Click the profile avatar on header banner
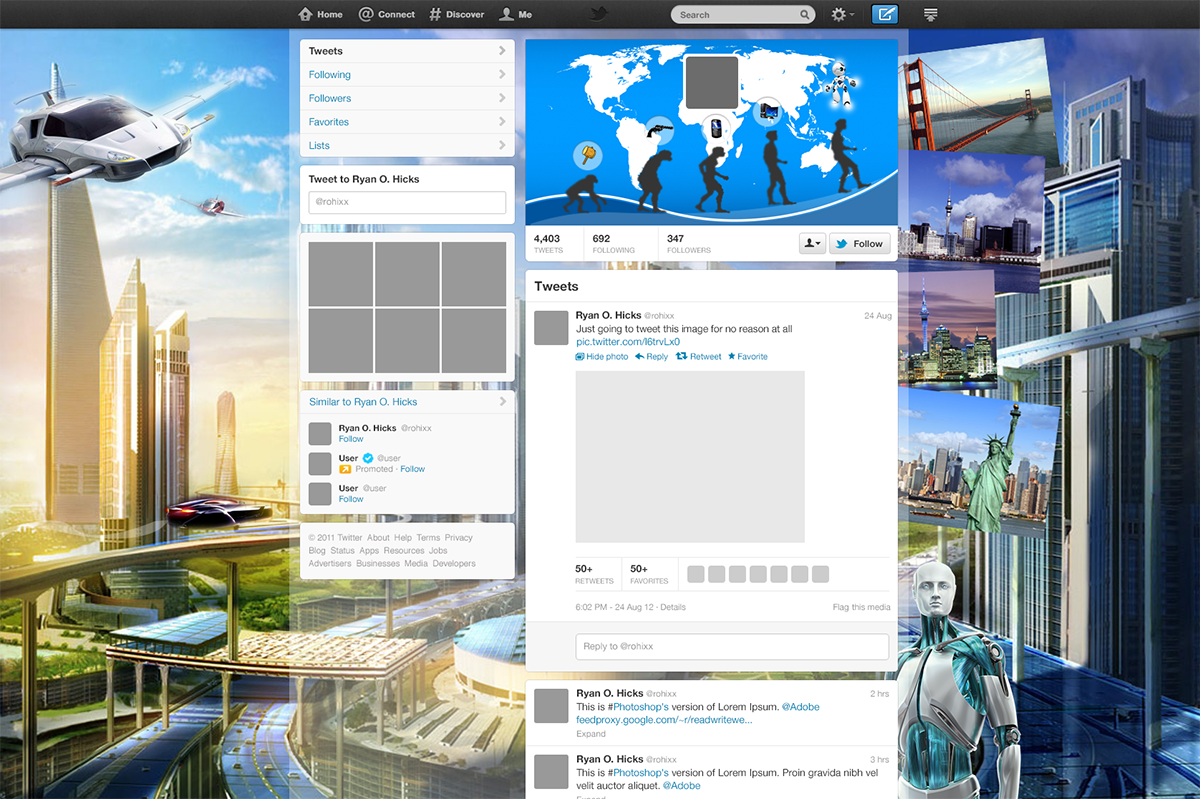The height and width of the screenshot is (799, 1200). (x=712, y=83)
